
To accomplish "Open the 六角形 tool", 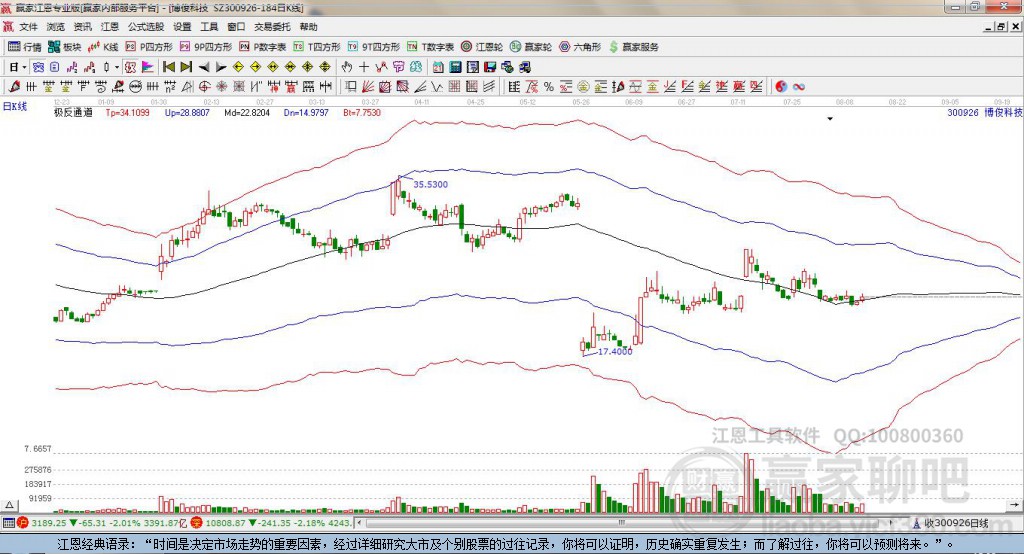I will coord(580,47).
